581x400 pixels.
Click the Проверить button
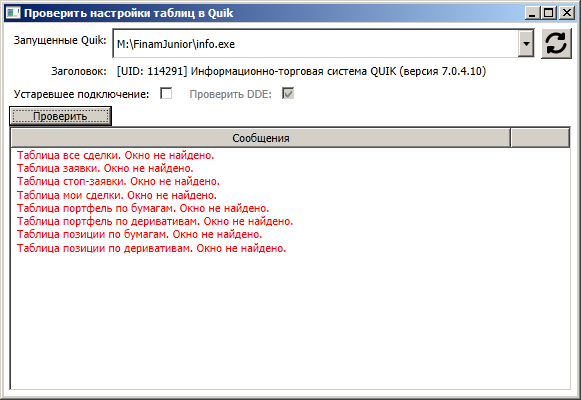(x=60, y=116)
